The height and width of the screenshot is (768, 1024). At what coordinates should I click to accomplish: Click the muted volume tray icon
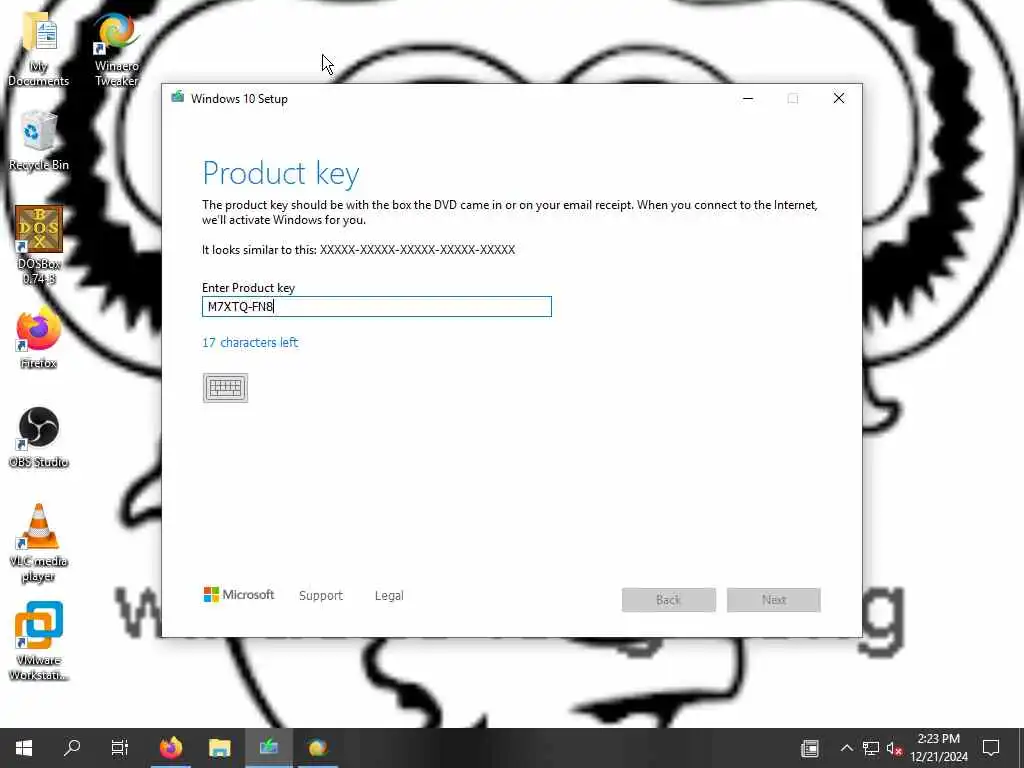point(894,748)
